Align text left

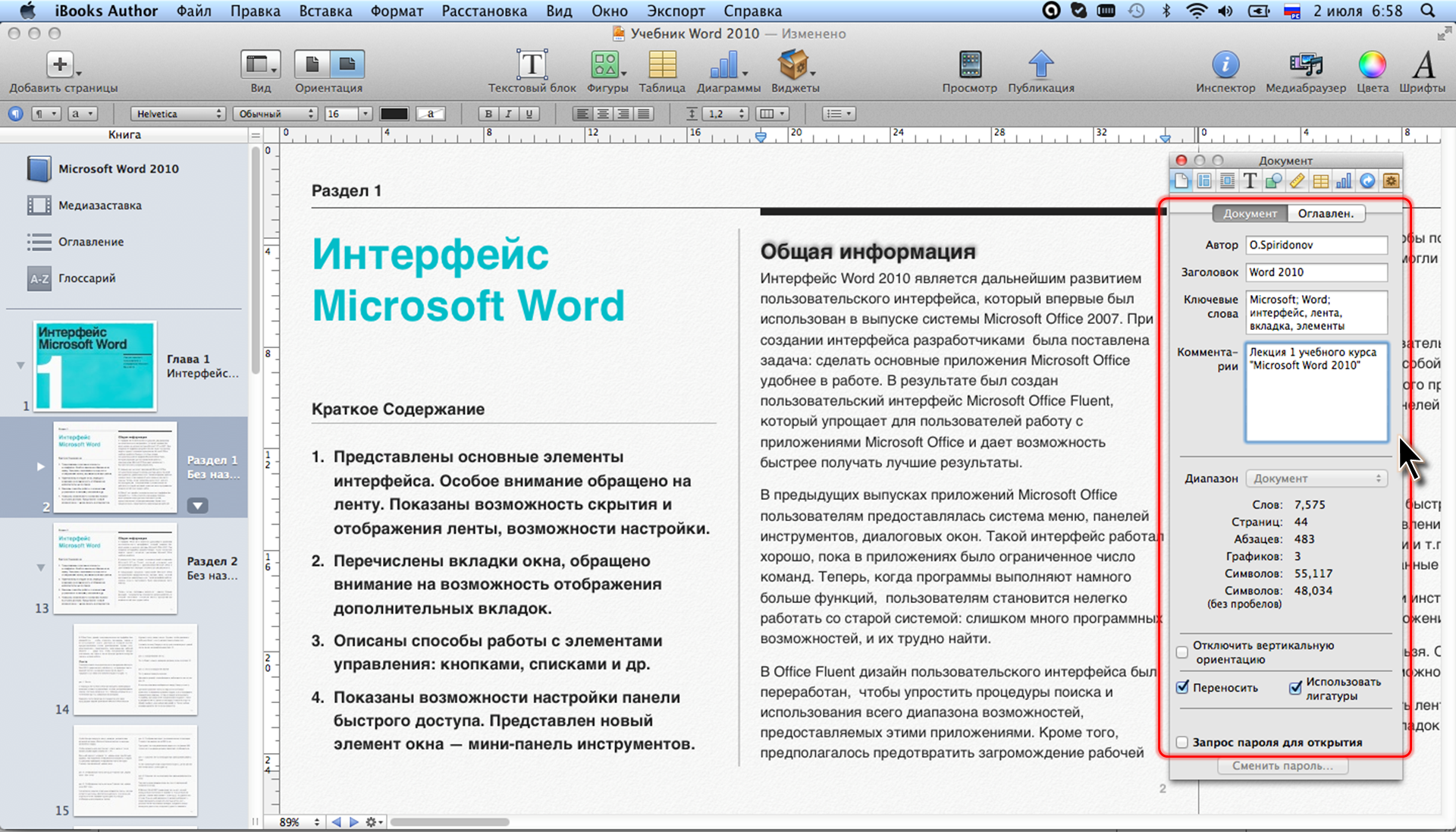coord(582,114)
